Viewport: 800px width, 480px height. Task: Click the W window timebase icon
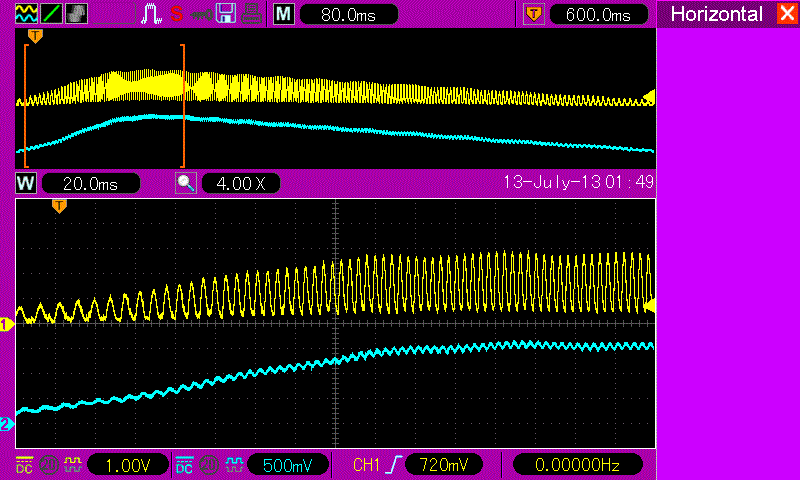pyautogui.click(x=26, y=183)
